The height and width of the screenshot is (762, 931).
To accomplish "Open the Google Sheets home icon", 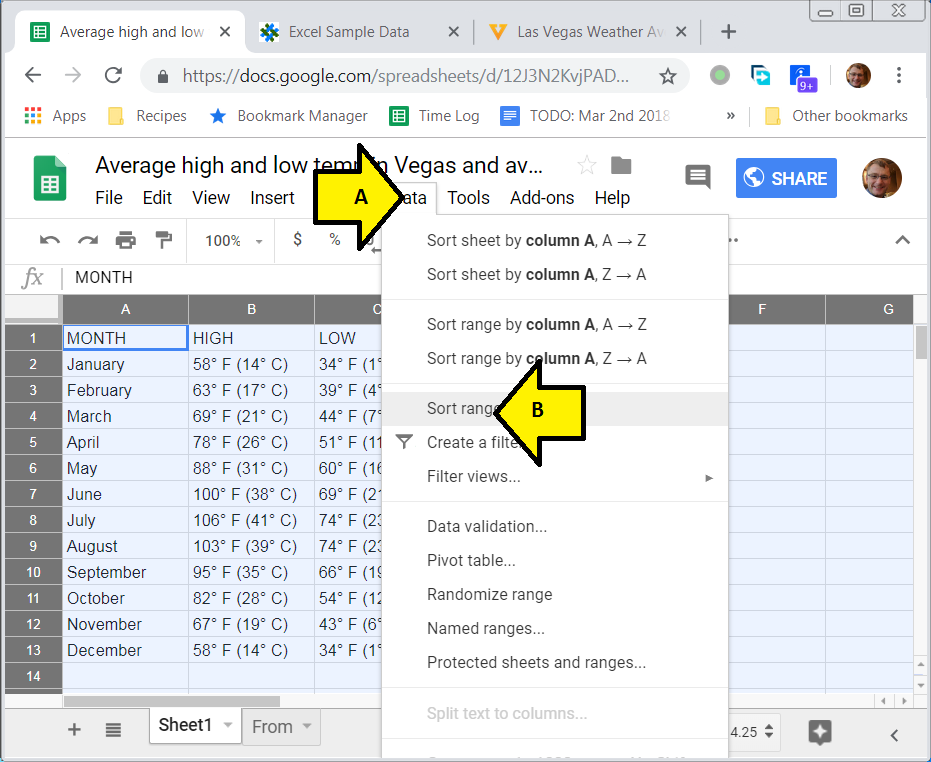I will 50,178.
